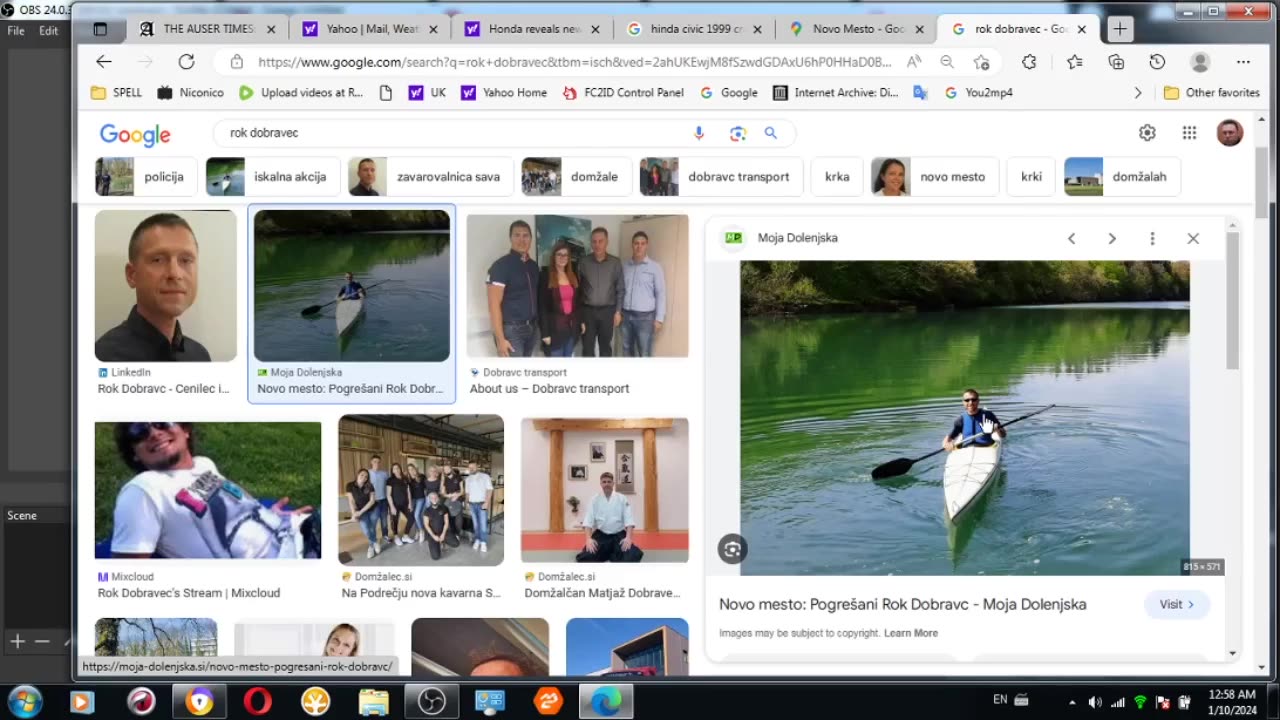1280x720 pixels.
Task: Click the browser address bar URL
Action: 575,62
